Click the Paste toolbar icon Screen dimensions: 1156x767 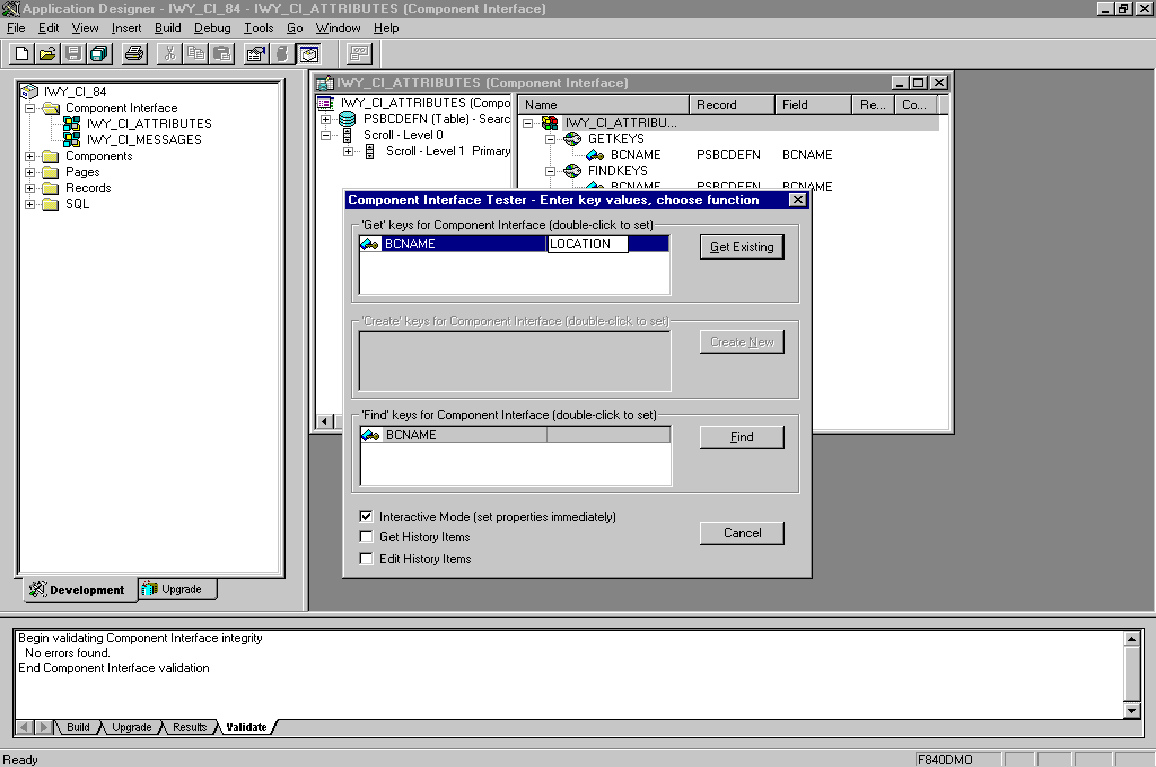click(221, 54)
